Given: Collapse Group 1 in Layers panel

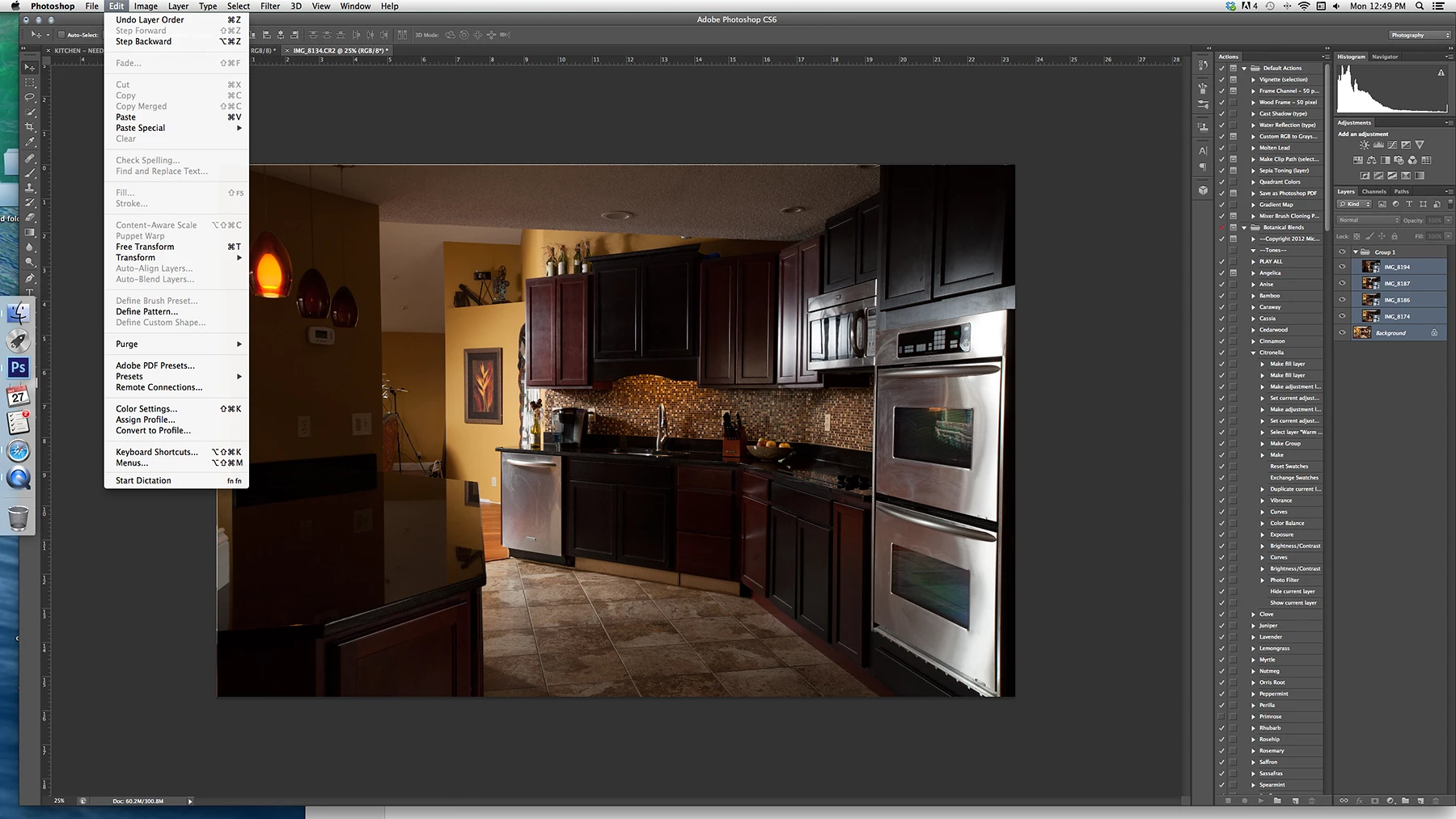Looking at the screenshot, I should click(1355, 251).
